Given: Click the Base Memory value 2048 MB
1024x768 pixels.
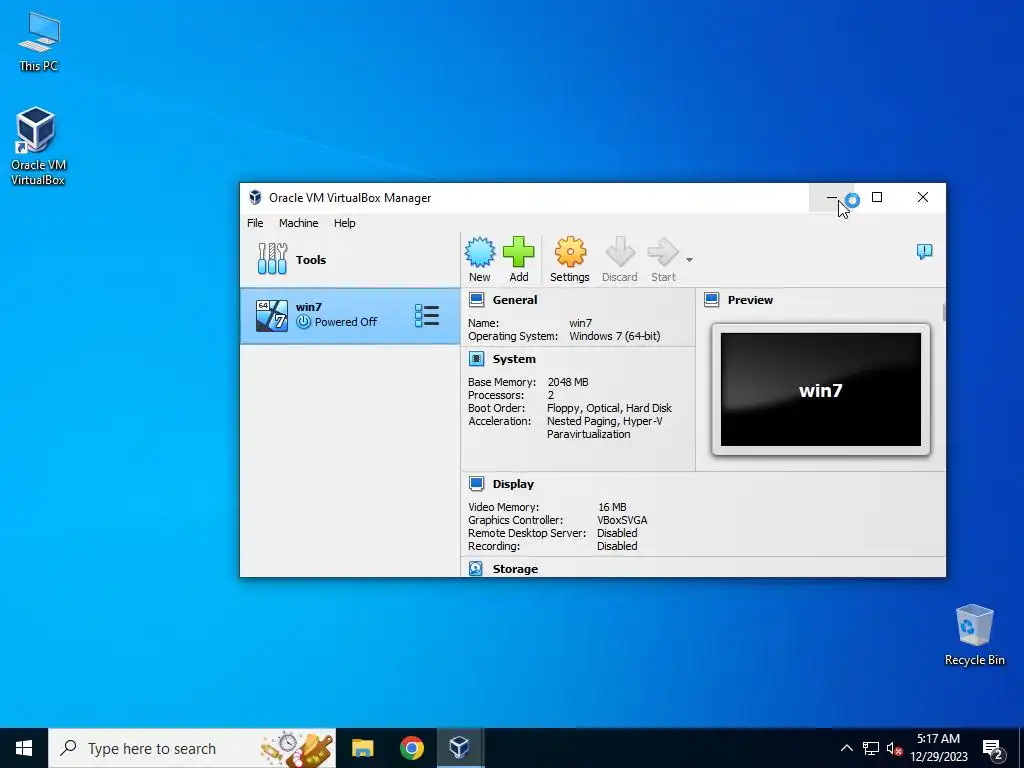Looking at the screenshot, I should click(568, 382).
